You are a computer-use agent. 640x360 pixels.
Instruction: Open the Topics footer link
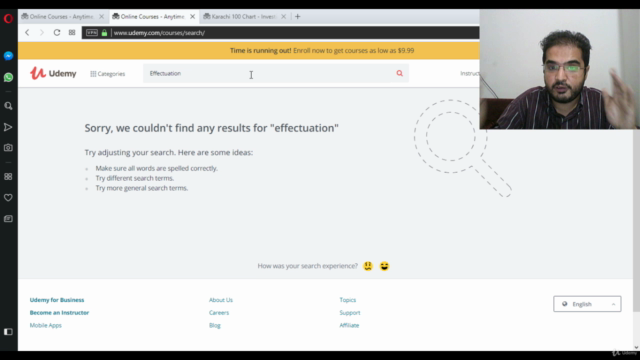click(348, 300)
